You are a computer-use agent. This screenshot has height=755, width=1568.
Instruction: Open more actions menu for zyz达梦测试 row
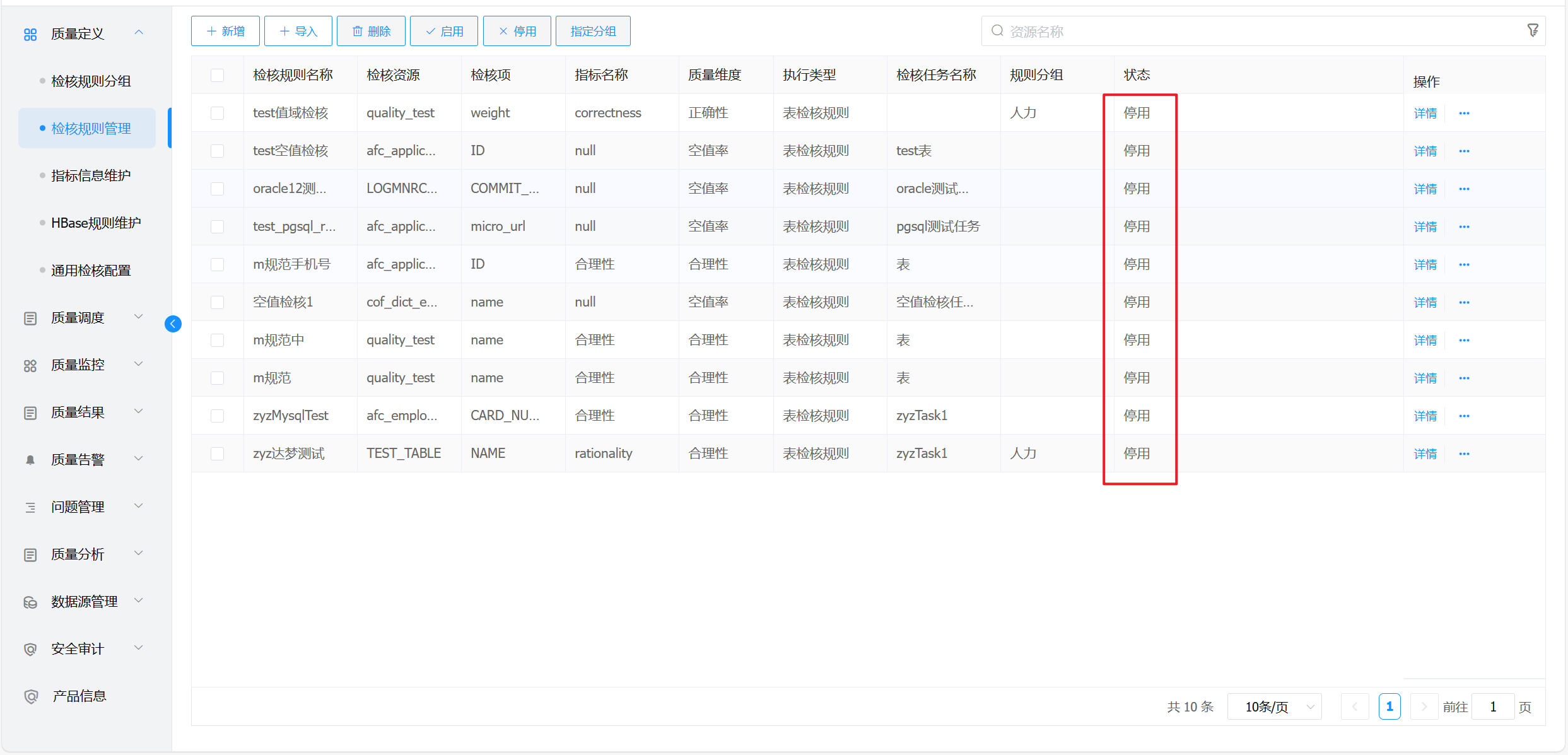tap(1464, 454)
